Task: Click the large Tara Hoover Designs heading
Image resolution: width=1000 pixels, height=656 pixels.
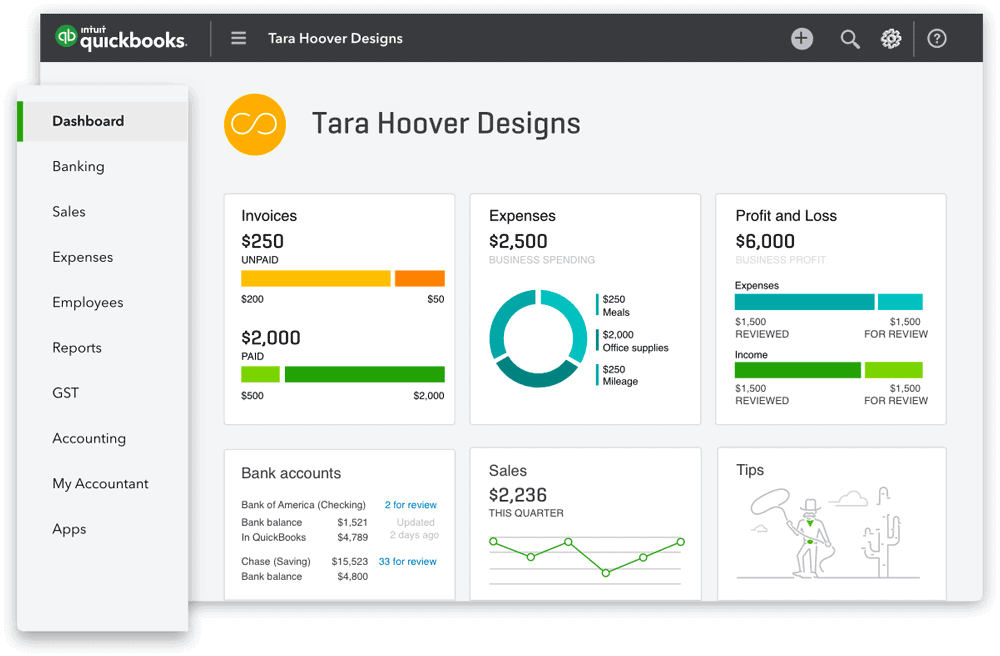Action: pos(446,124)
